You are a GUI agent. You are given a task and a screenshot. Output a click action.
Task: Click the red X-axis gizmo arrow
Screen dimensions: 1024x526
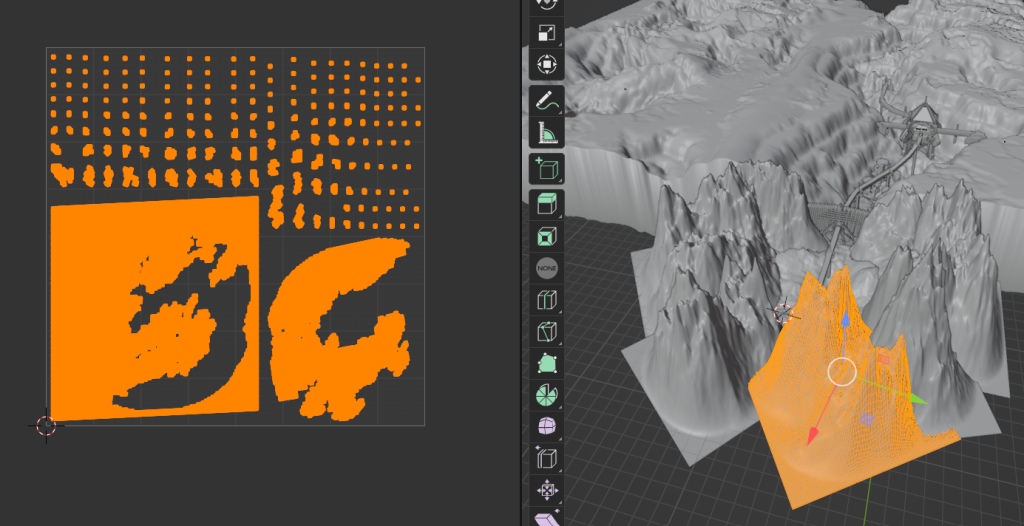click(x=813, y=435)
